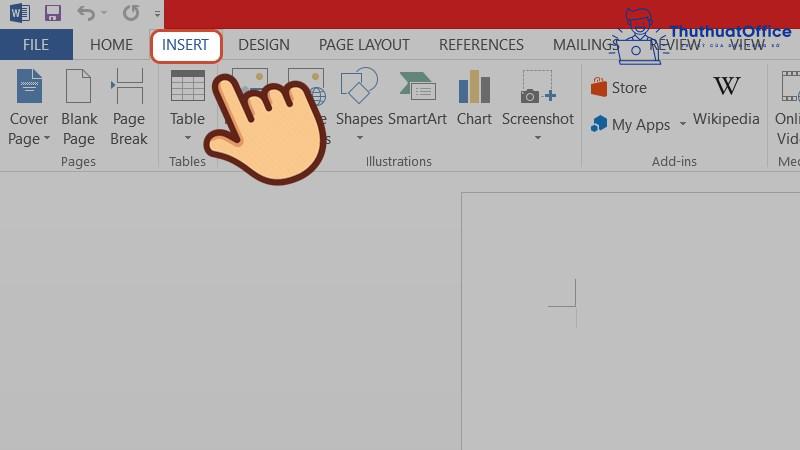800x450 pixels.
Task: Undo the last action
Action: pos(86,13)
